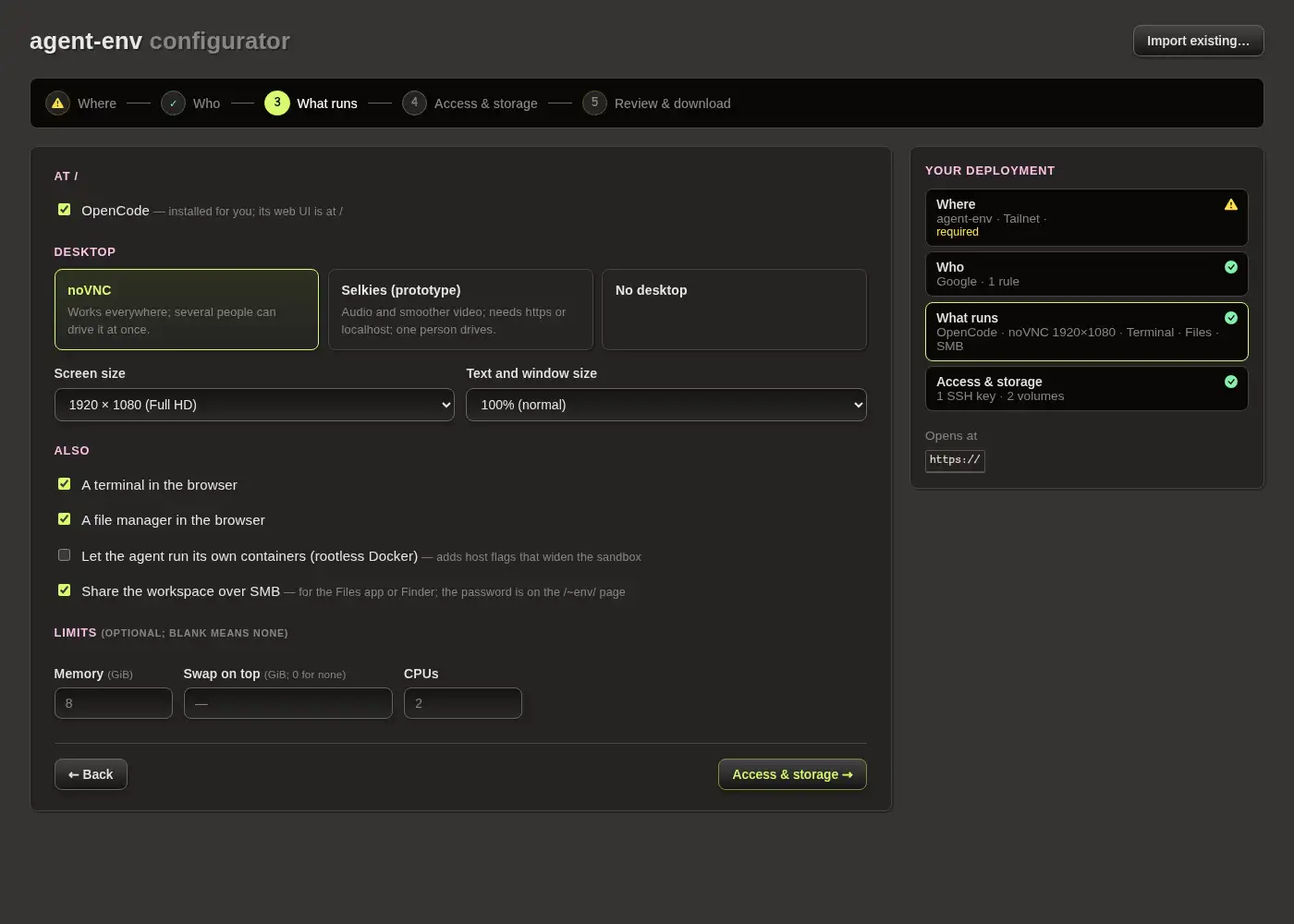Uncheck the OpenCode checkbox
Viewport: 1294px width, 924px height.
pyautogui.click(x=65, y=210)
